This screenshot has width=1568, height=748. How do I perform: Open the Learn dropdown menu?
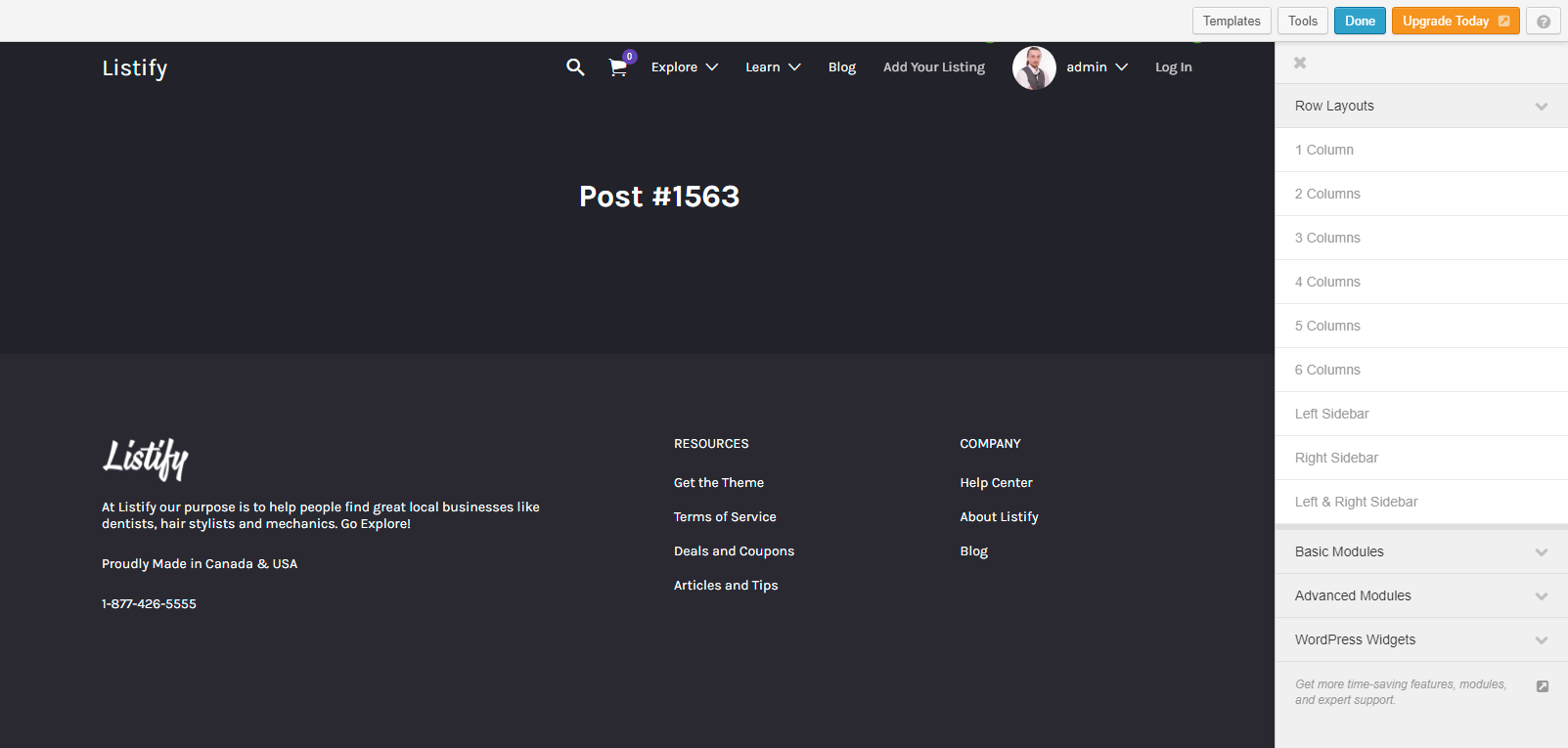pyautogui.click(x=772, y=67)
